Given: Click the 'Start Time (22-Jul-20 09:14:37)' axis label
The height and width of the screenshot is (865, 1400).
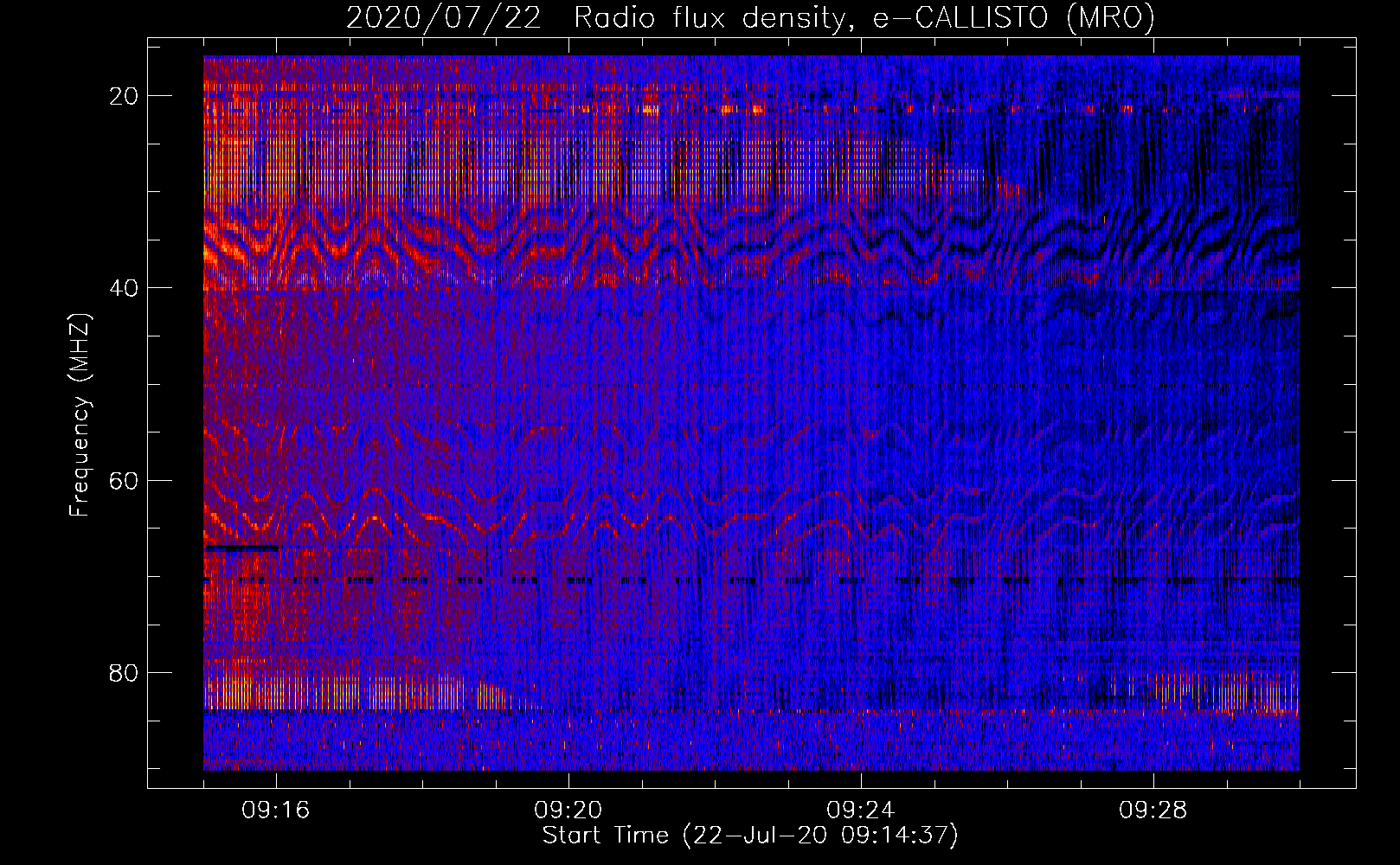Looking at the screenshot, I should coord(750,836).
